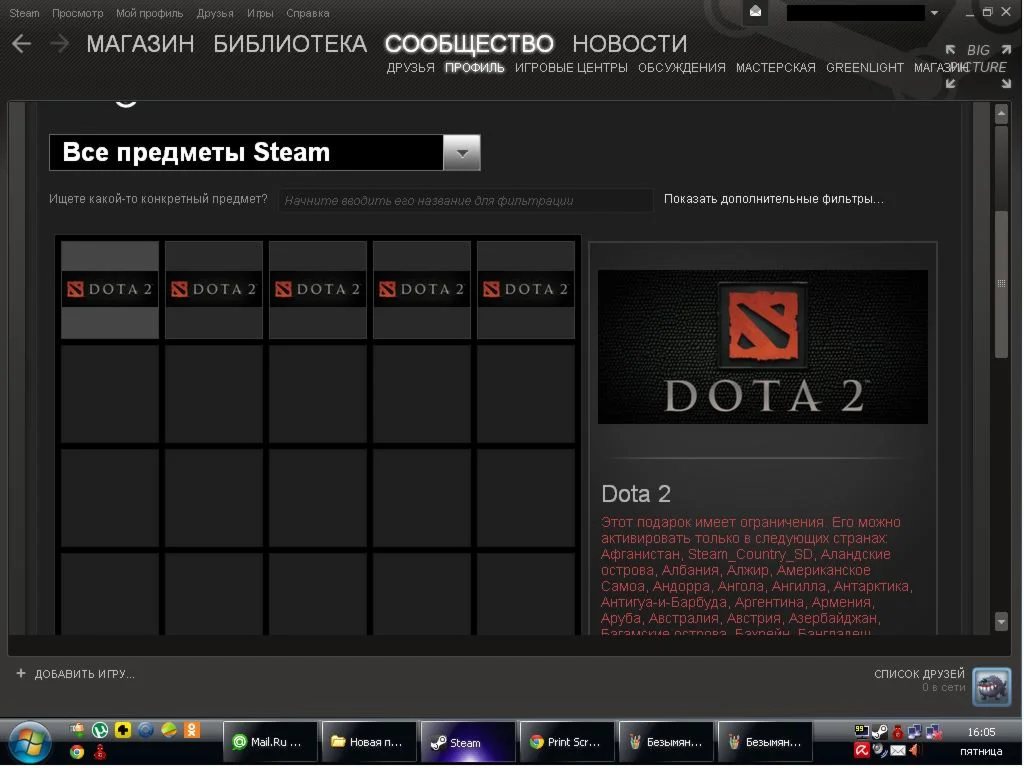The image size is (1024, 768).
Task: Launch Google Chrome from the quick launch bar
Action: (x=76, y=751)
